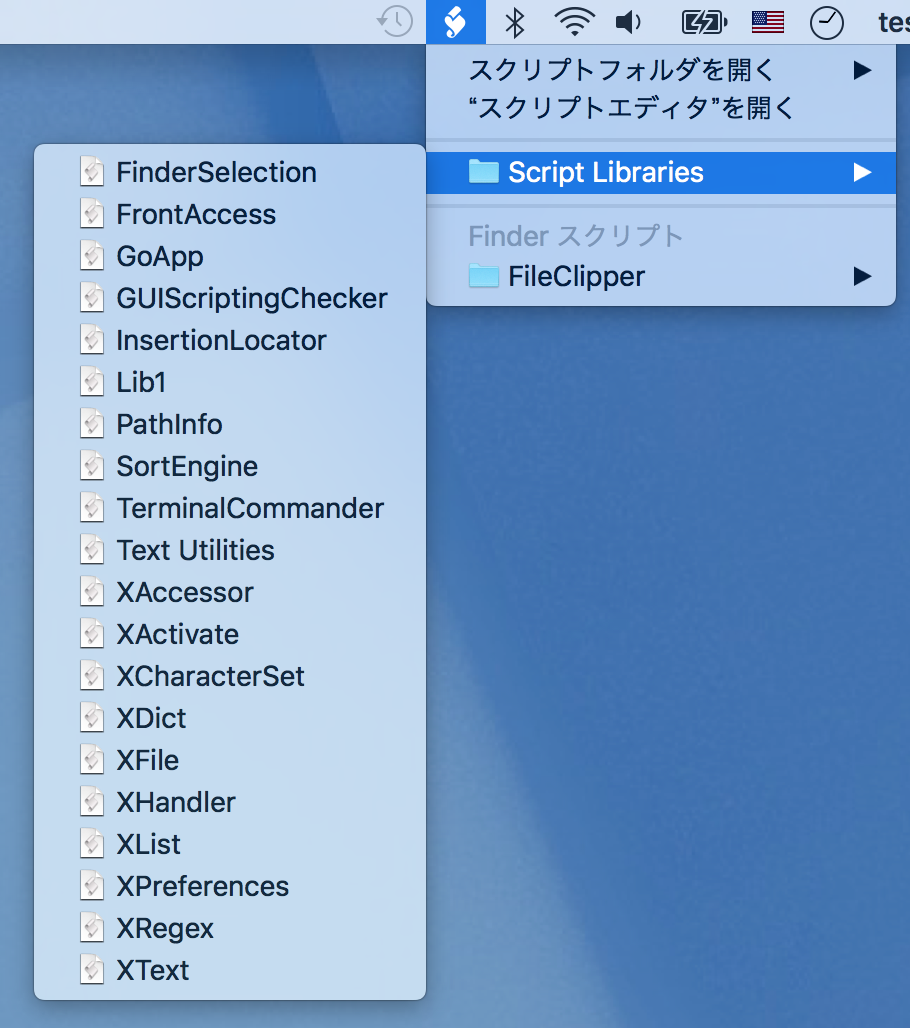Open the Time Machine menu bar icon

pyautogui.click(x=396, y=22)
